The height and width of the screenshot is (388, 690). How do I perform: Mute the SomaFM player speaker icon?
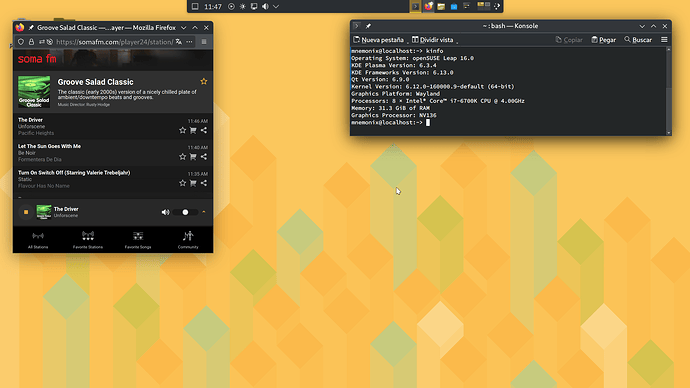[165, 212]
